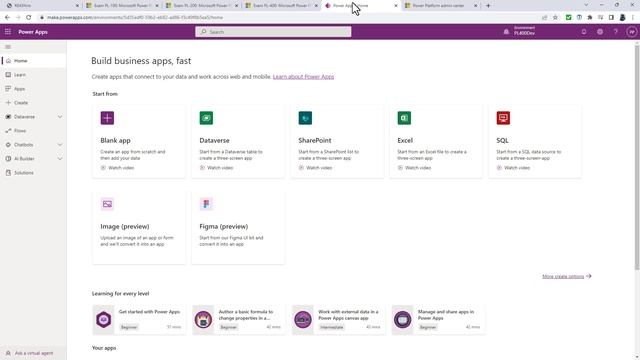Click the red SQL tile icon
Image resolution: width=640 pixels, height=360 pixels.
pos(503,118)
